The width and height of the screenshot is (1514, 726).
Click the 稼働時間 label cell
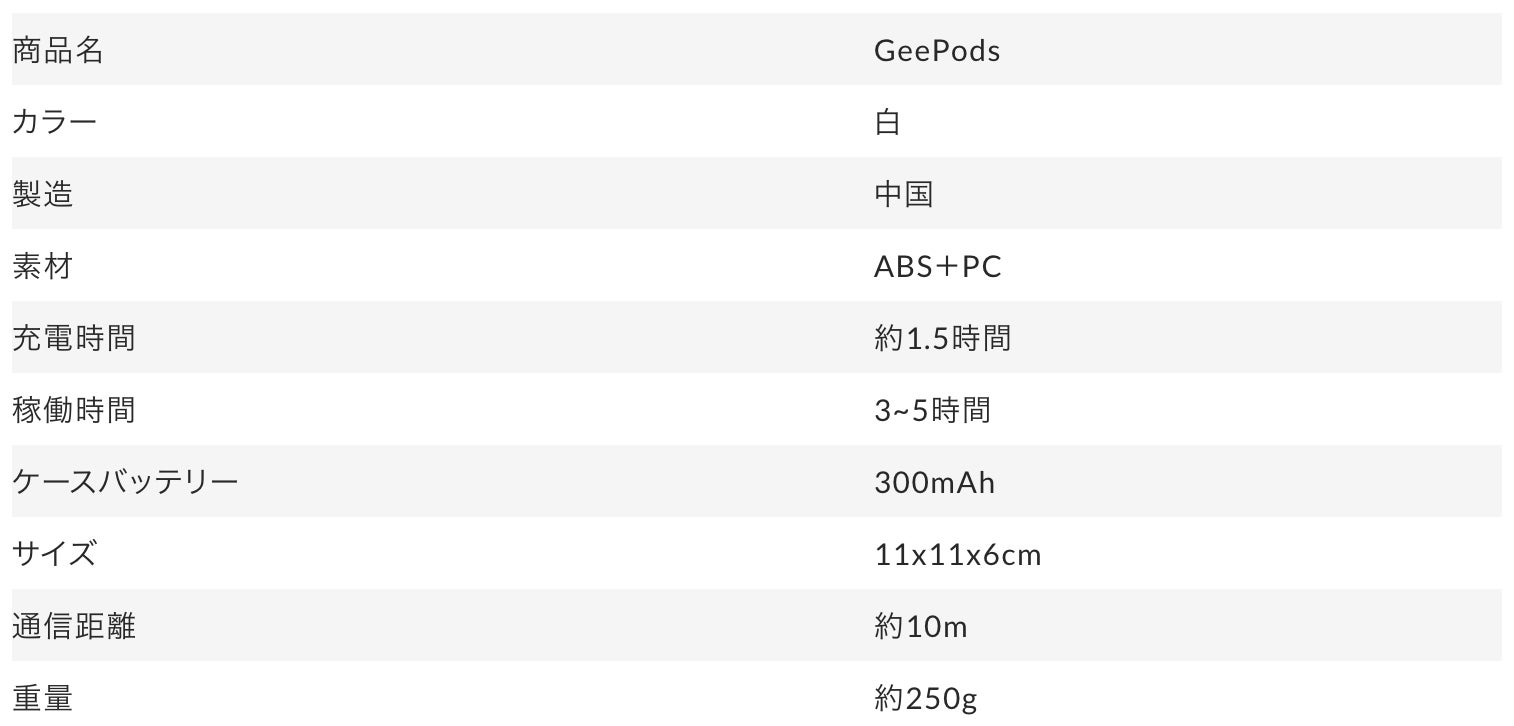click(73, 410)
